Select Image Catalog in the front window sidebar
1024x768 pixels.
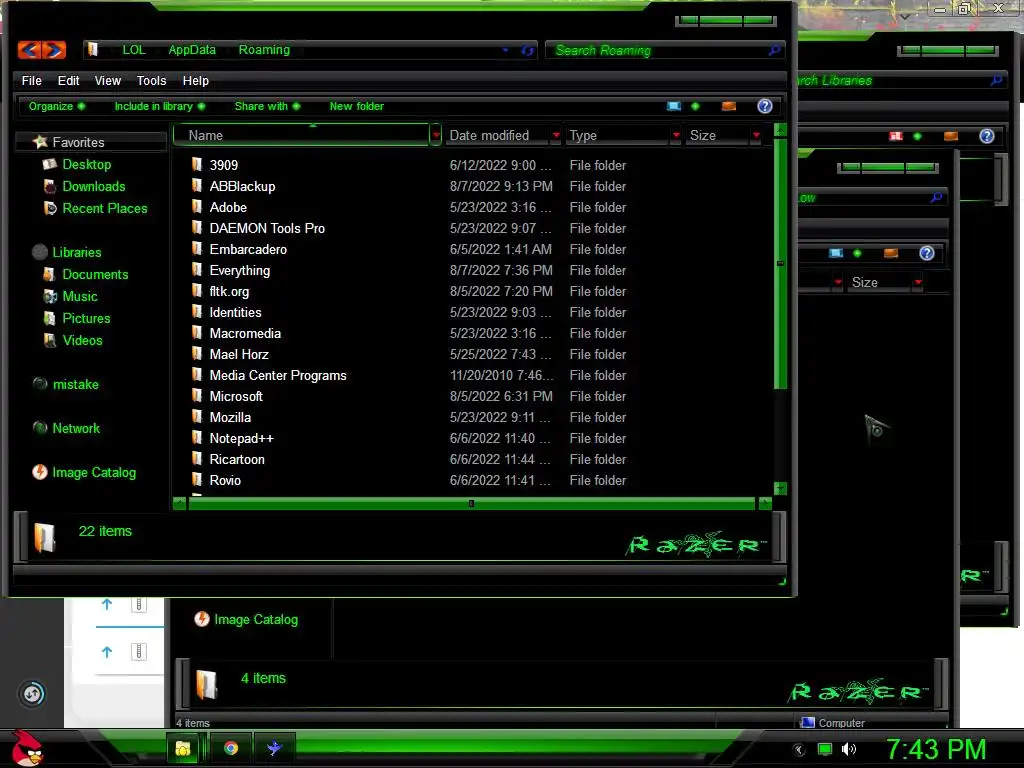click(94, 472)
